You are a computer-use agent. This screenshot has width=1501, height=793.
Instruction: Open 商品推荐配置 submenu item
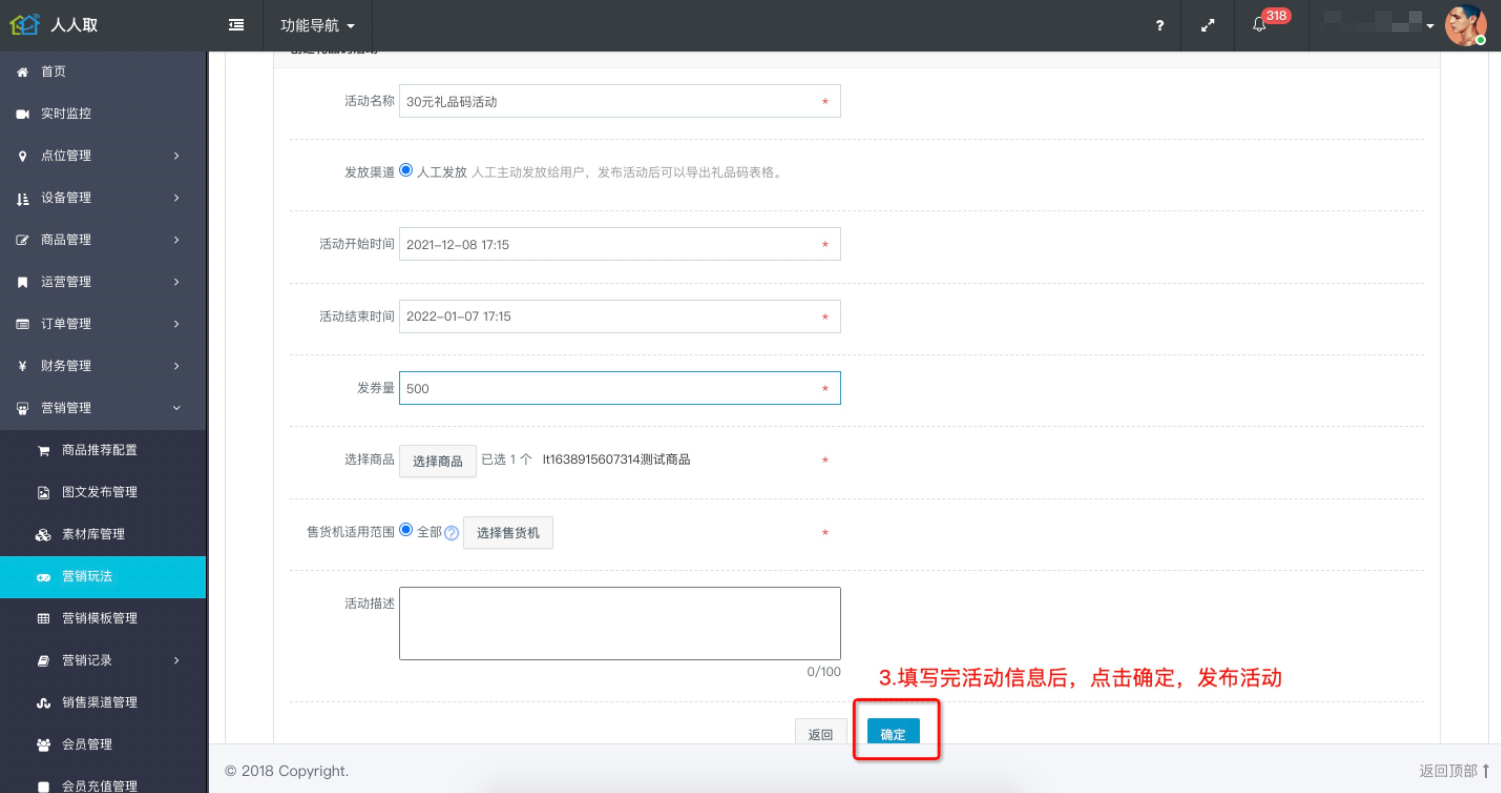click(x=103, y=450)
